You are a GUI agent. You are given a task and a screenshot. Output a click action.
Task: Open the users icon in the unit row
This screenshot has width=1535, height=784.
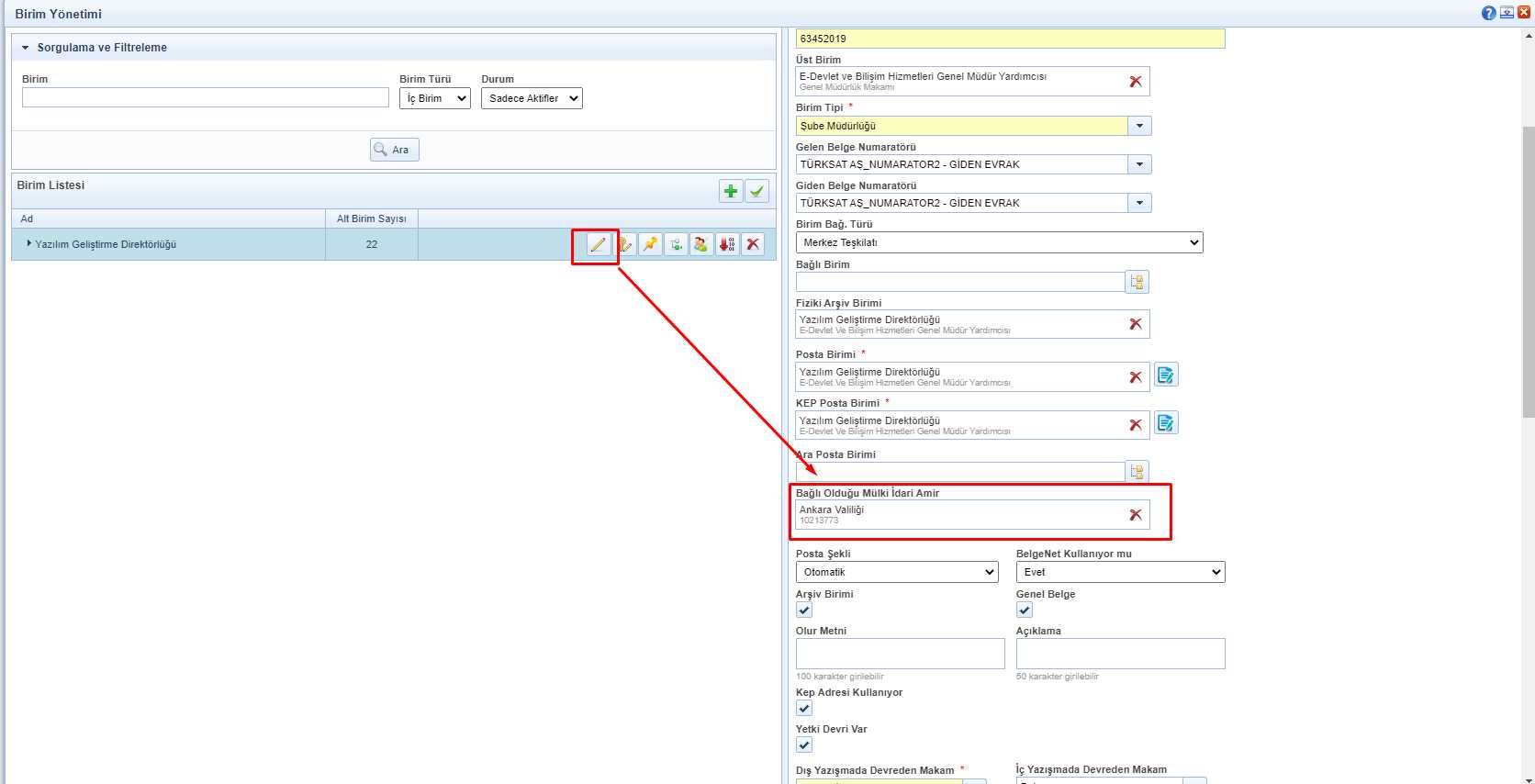click(x=701, y=244)
